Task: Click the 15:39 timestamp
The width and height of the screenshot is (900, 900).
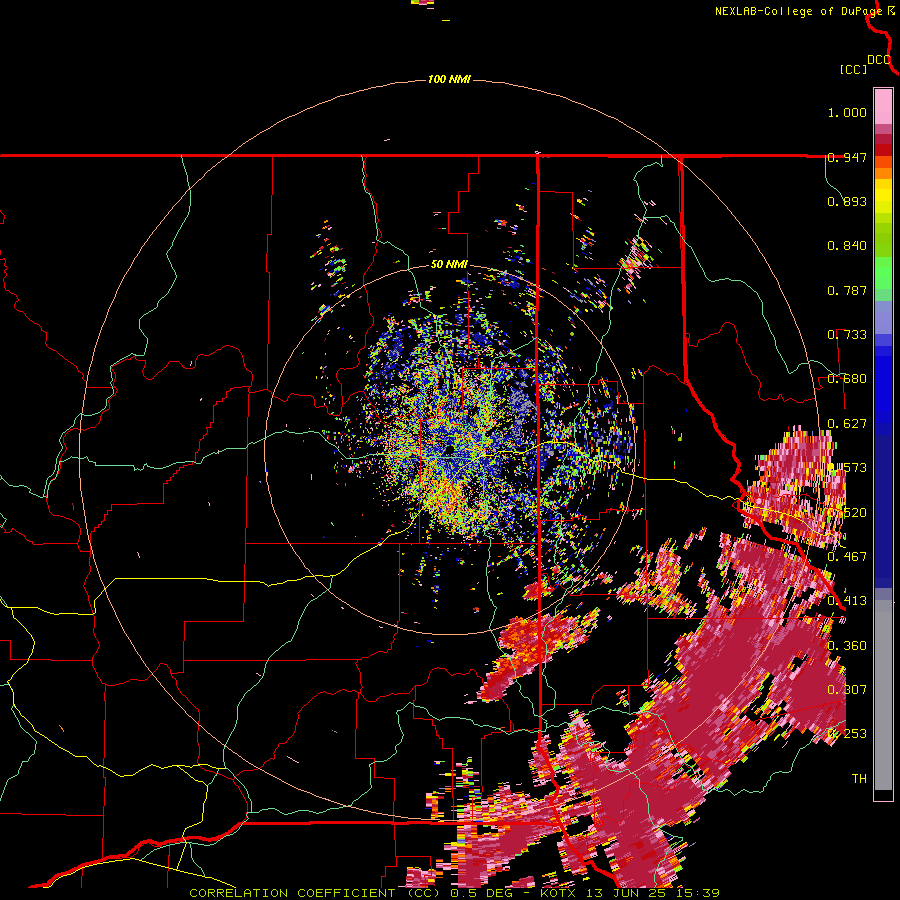Action: [697, 893]
